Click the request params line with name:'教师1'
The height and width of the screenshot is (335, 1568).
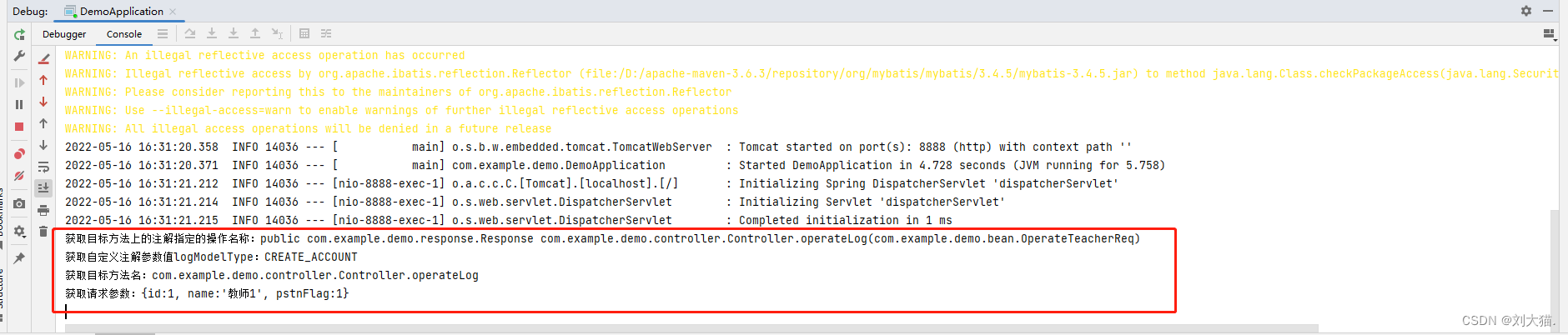207,293
